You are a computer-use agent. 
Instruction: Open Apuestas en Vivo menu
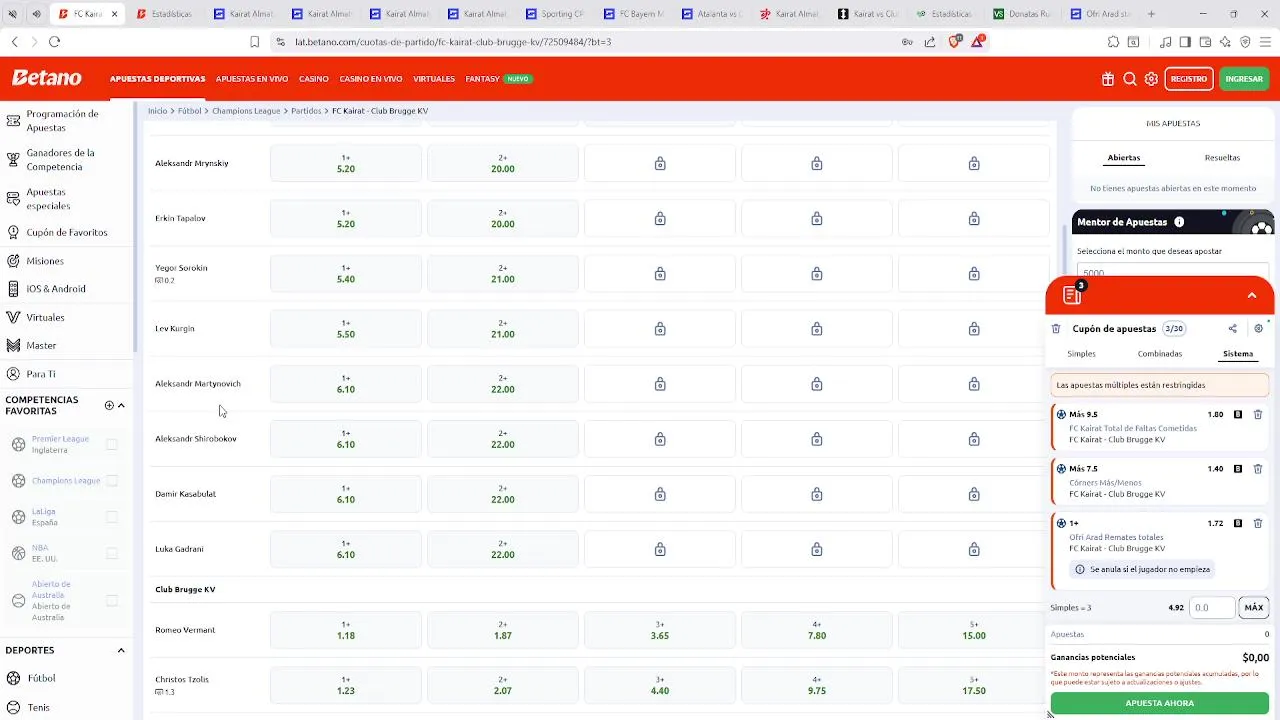(252, 79)
